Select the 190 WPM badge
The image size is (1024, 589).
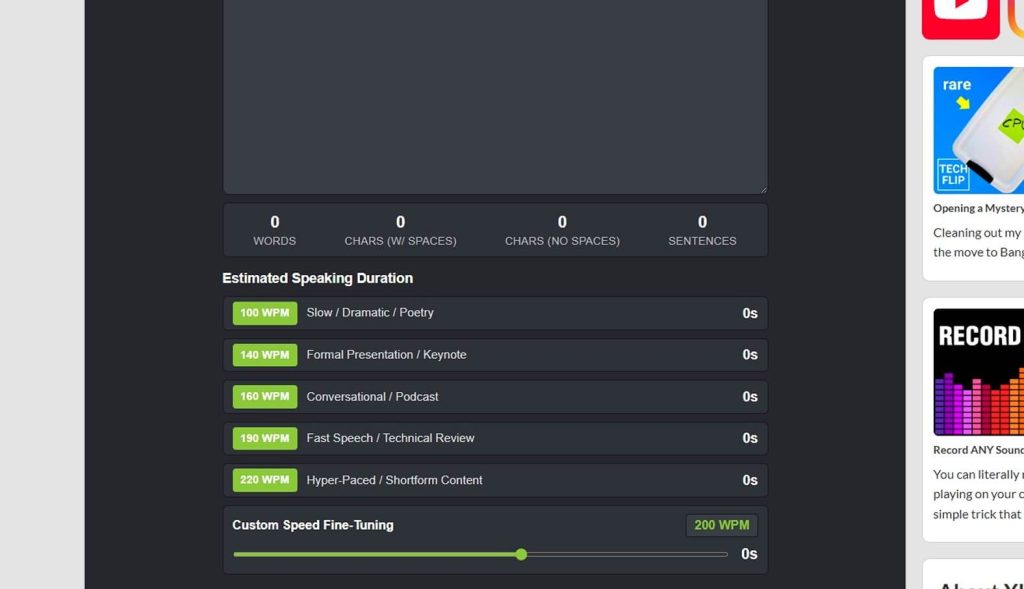(x=264, y=438)
